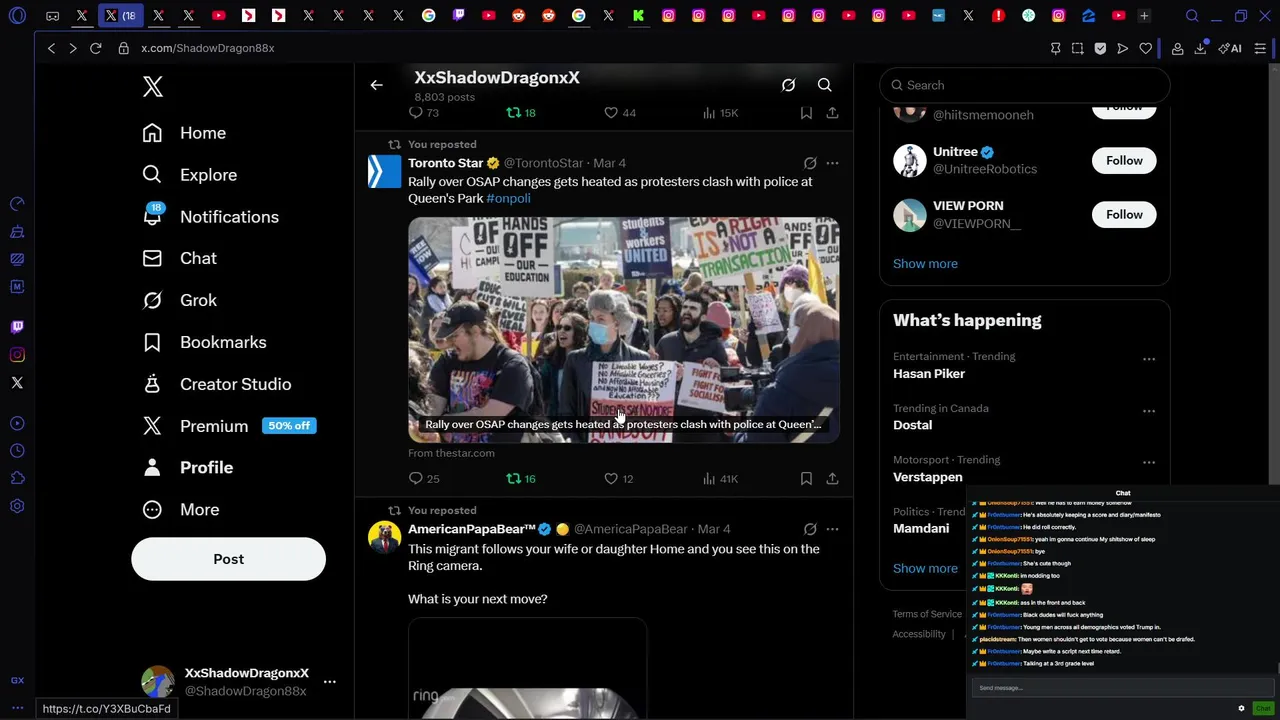The image size is (1280, 720).
Task: Click search icon in profile header
Action: (x=824, y=86)
